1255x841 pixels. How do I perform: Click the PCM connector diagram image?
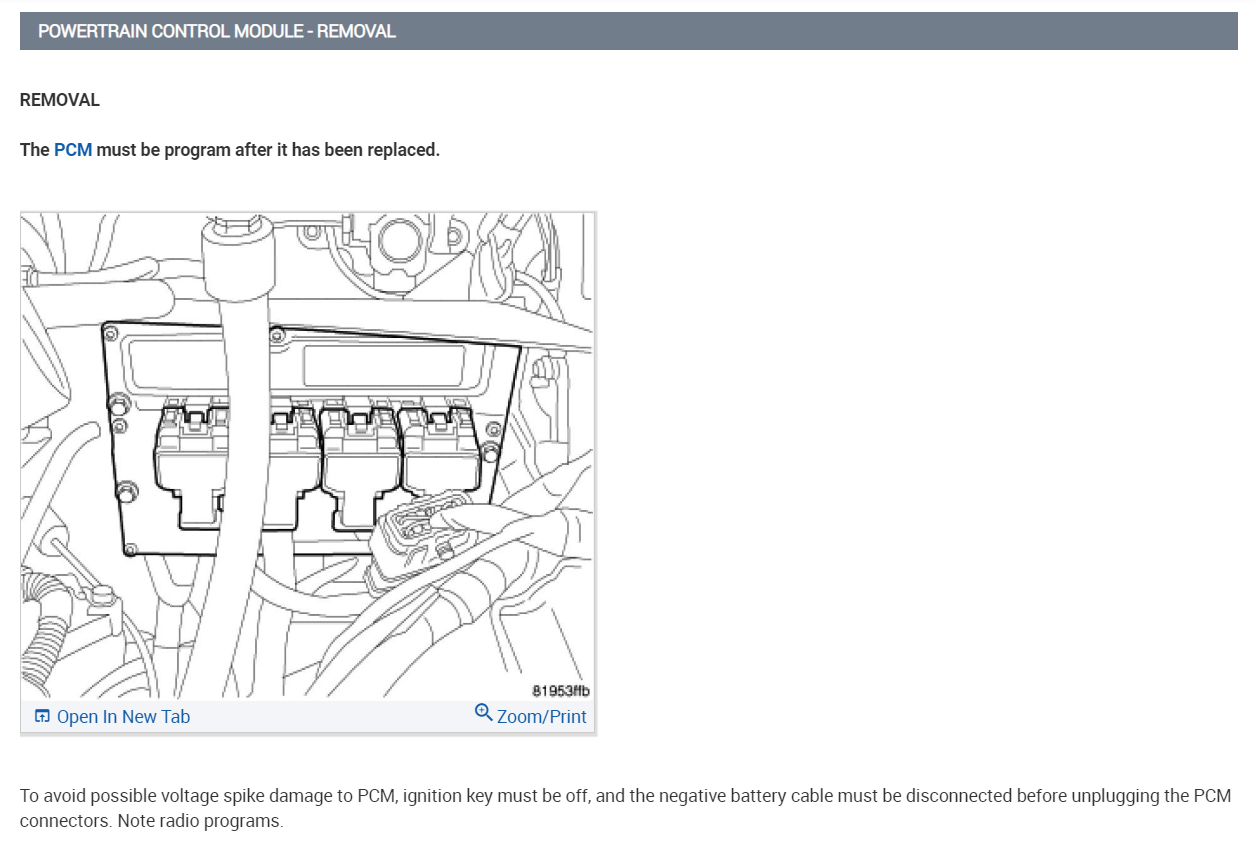tap(308, 455)
